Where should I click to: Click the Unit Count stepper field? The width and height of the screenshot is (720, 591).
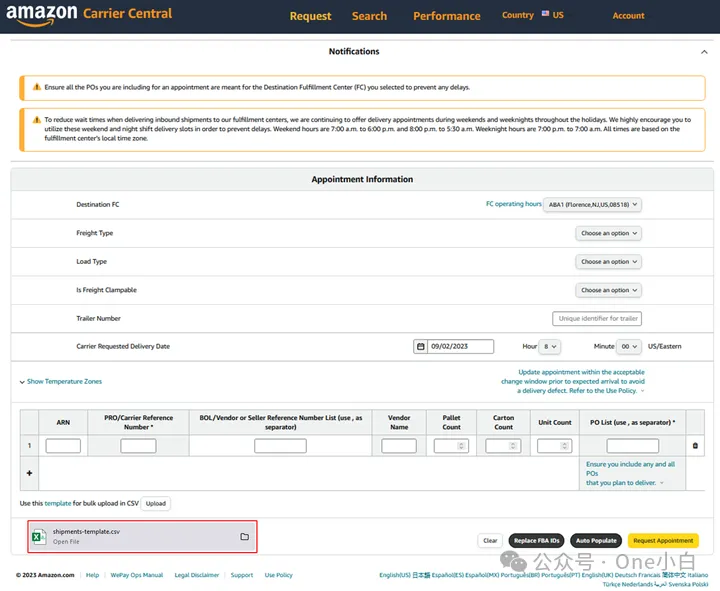tap(555, 446)
